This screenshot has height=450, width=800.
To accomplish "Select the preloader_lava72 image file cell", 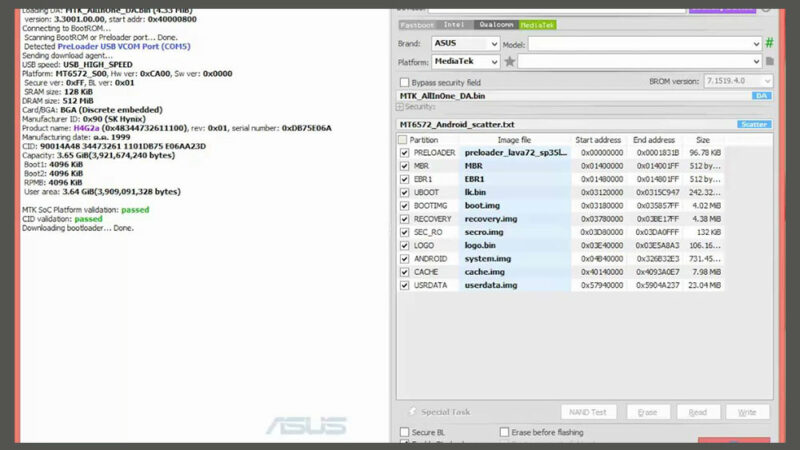I will coord(515,153).
